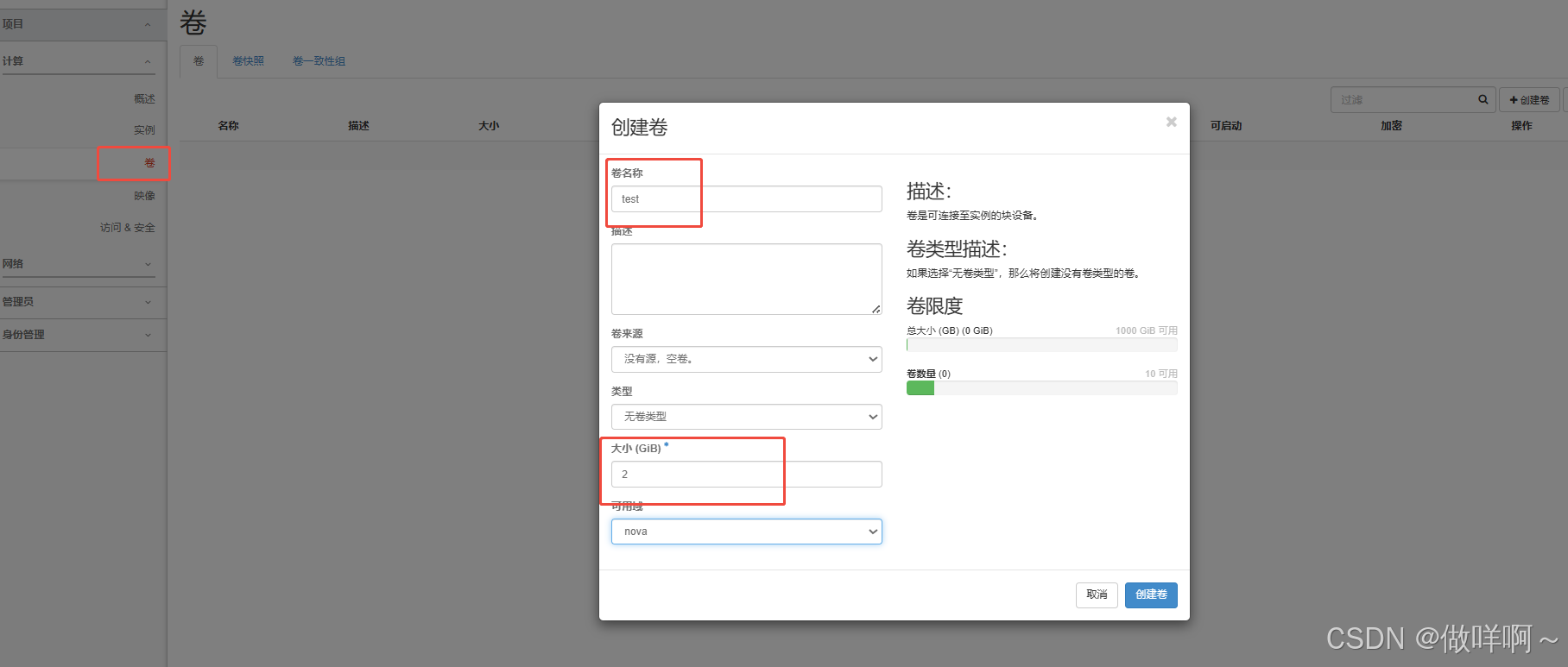Screen dimensions: 1568x667
Task: Click the 加密 column header
Action: point(1391,126)
